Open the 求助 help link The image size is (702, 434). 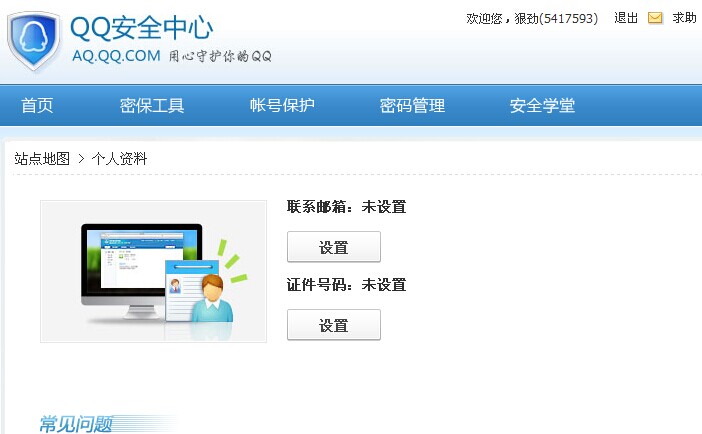pos(685,18)
